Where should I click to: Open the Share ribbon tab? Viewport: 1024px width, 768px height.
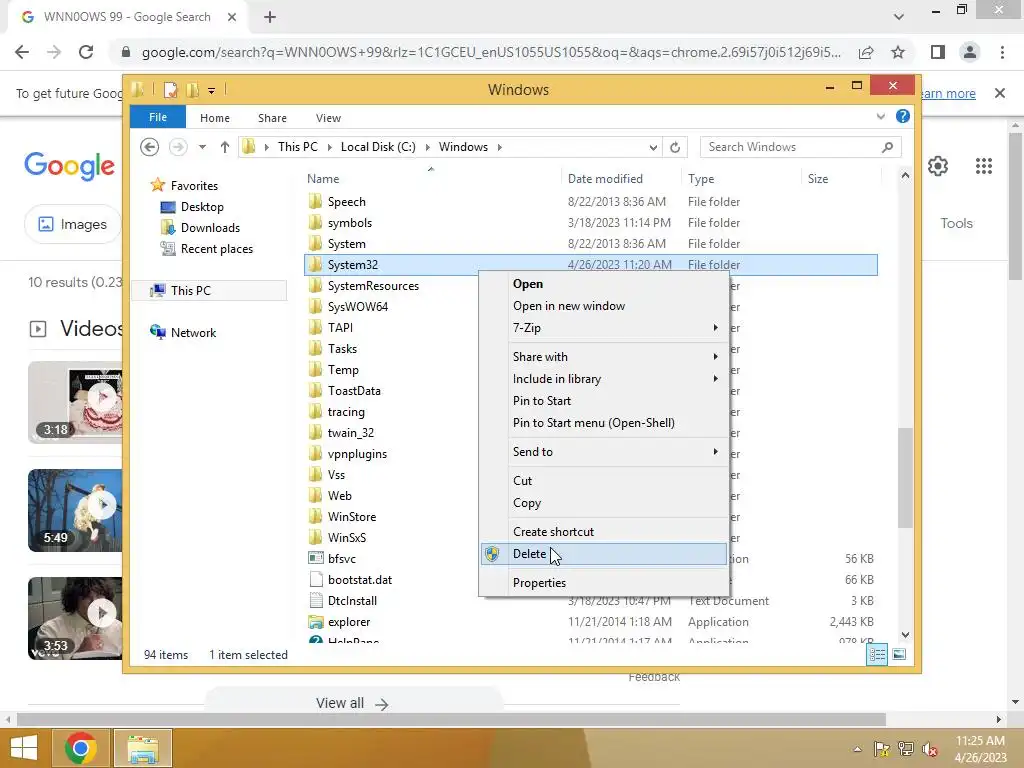coord(272,118)
